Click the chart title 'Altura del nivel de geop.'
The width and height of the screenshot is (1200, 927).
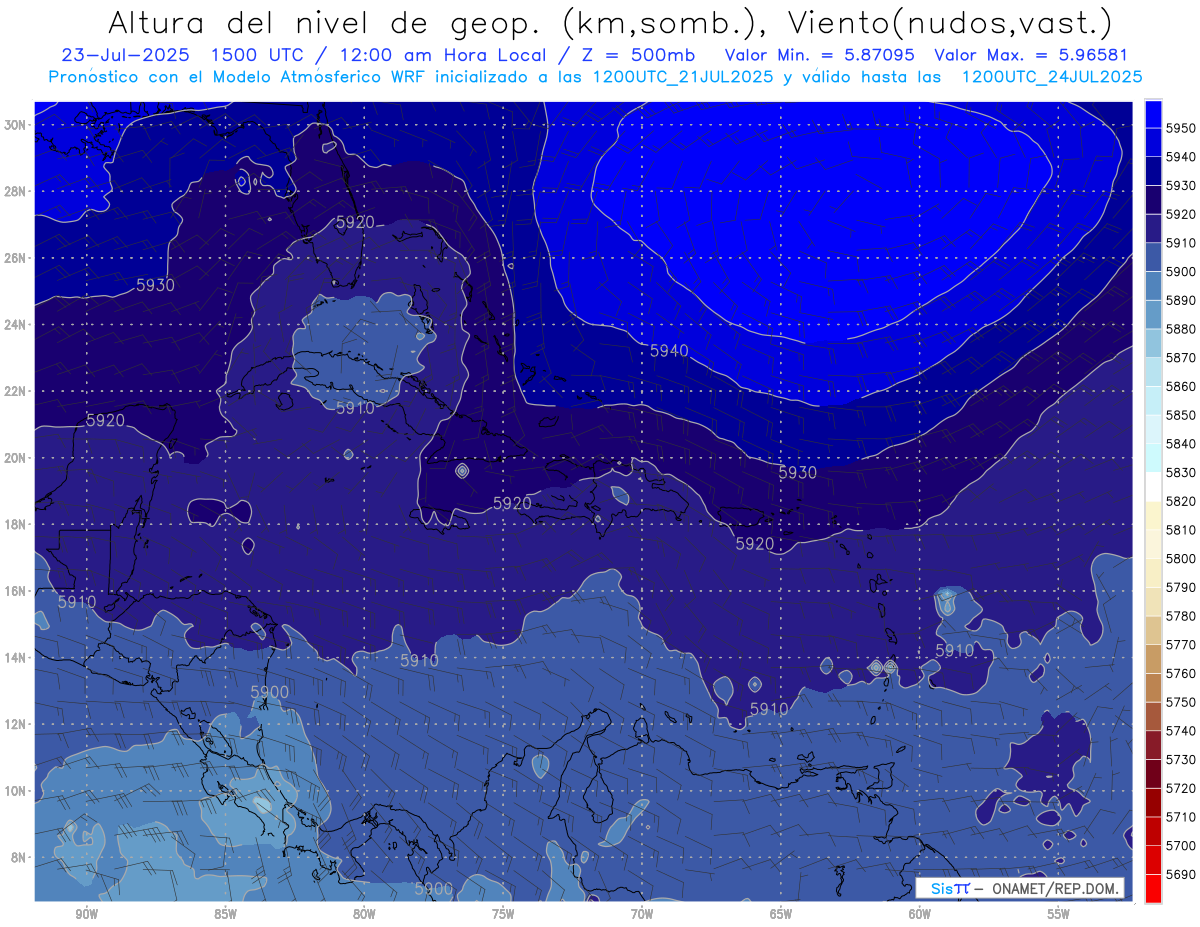pyautogui.click(x=326, y=22)
